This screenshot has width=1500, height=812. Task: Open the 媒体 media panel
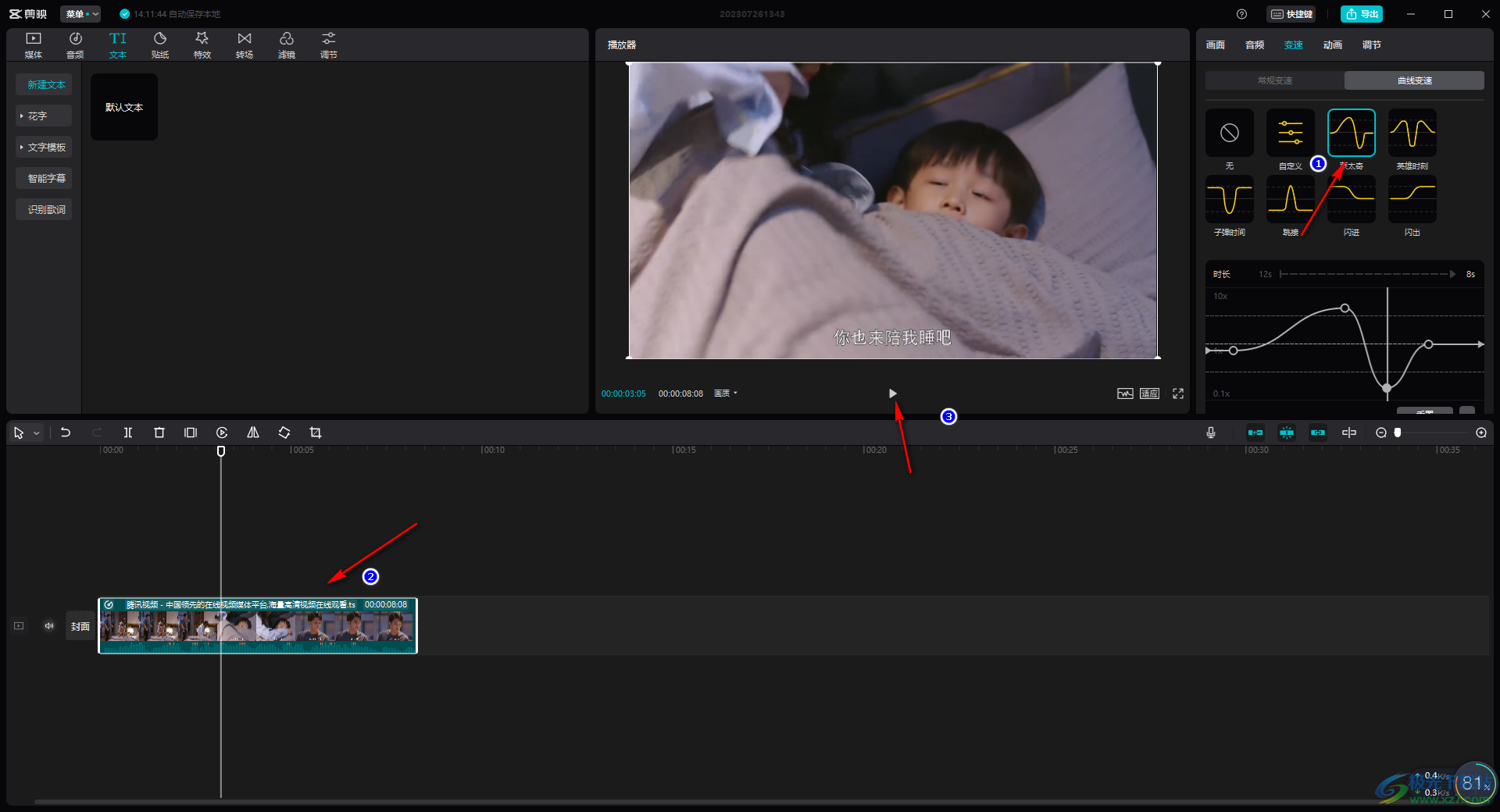click(x=34, y=45)
